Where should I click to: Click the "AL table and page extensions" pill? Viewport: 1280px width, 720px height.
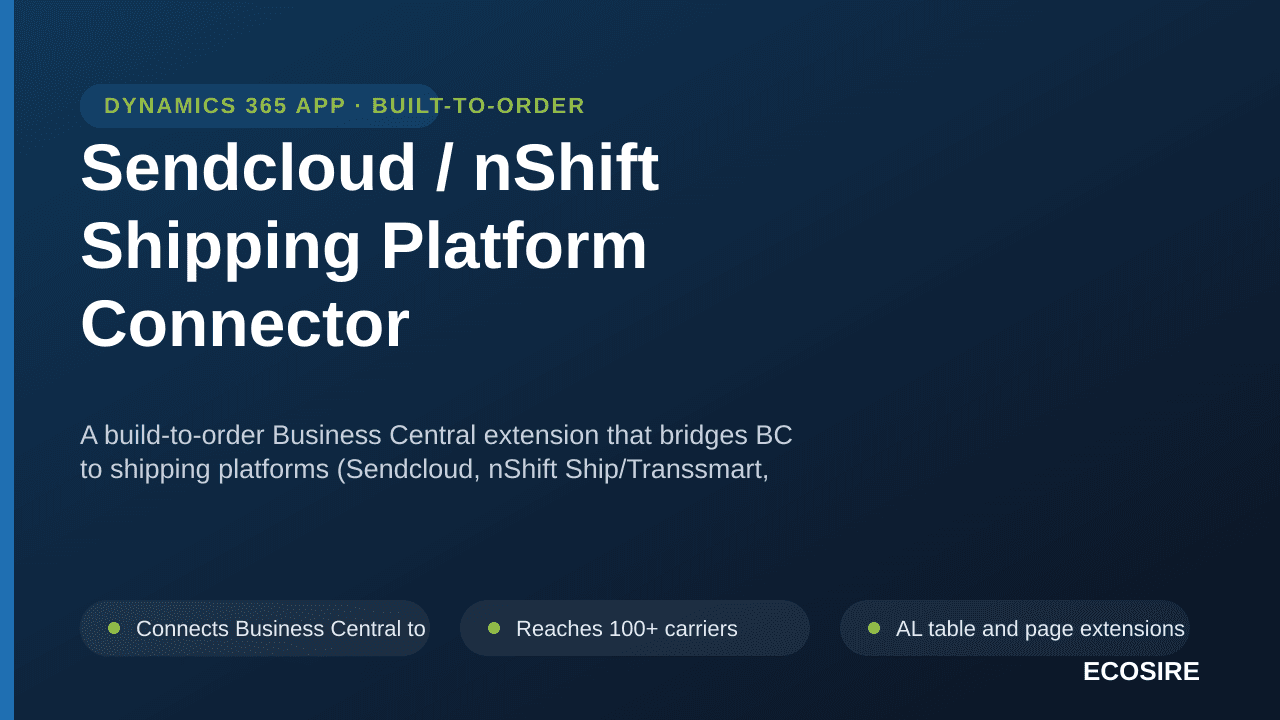coord(1015,628)
